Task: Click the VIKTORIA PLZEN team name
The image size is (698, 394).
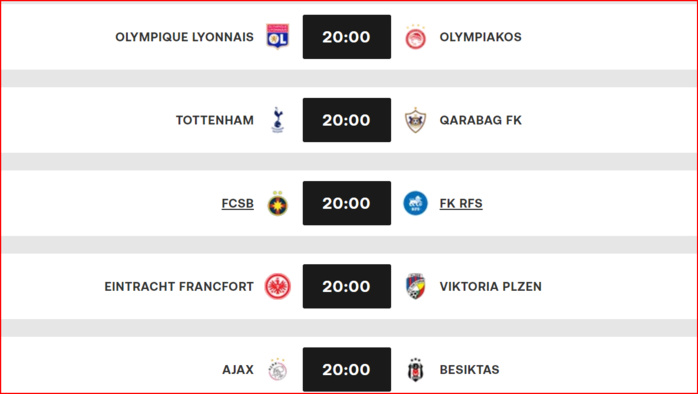Action: click(491, 286)
